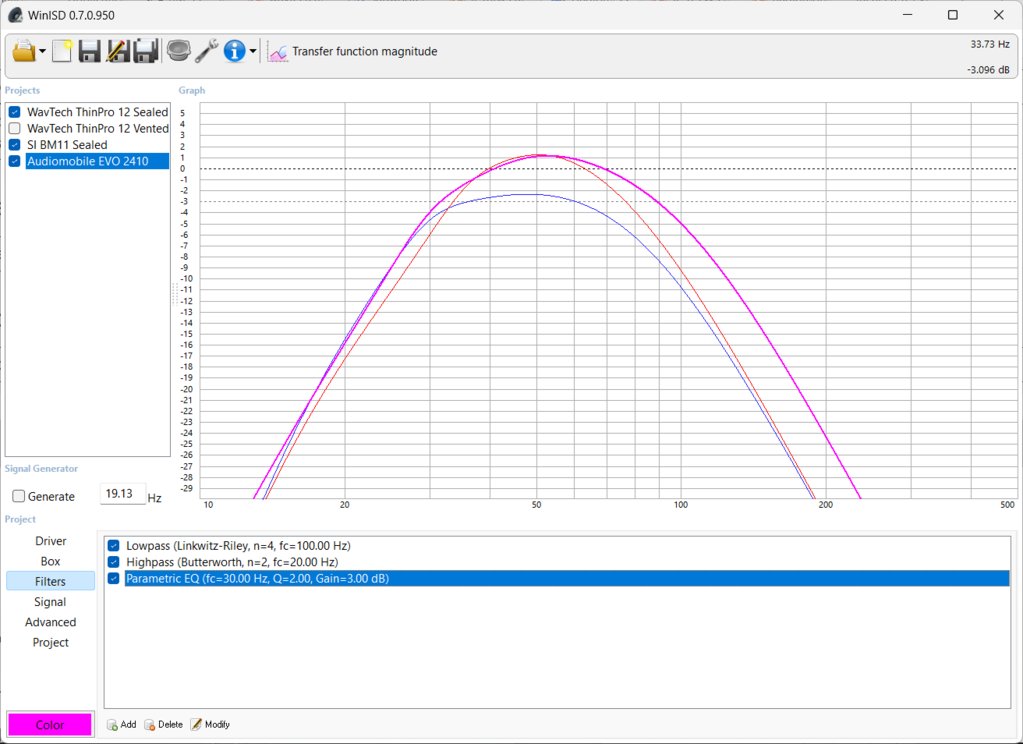This screenshot has width=1023, height=744.
Task: Open project folder icon in toolbar
Action: point(23,51)
